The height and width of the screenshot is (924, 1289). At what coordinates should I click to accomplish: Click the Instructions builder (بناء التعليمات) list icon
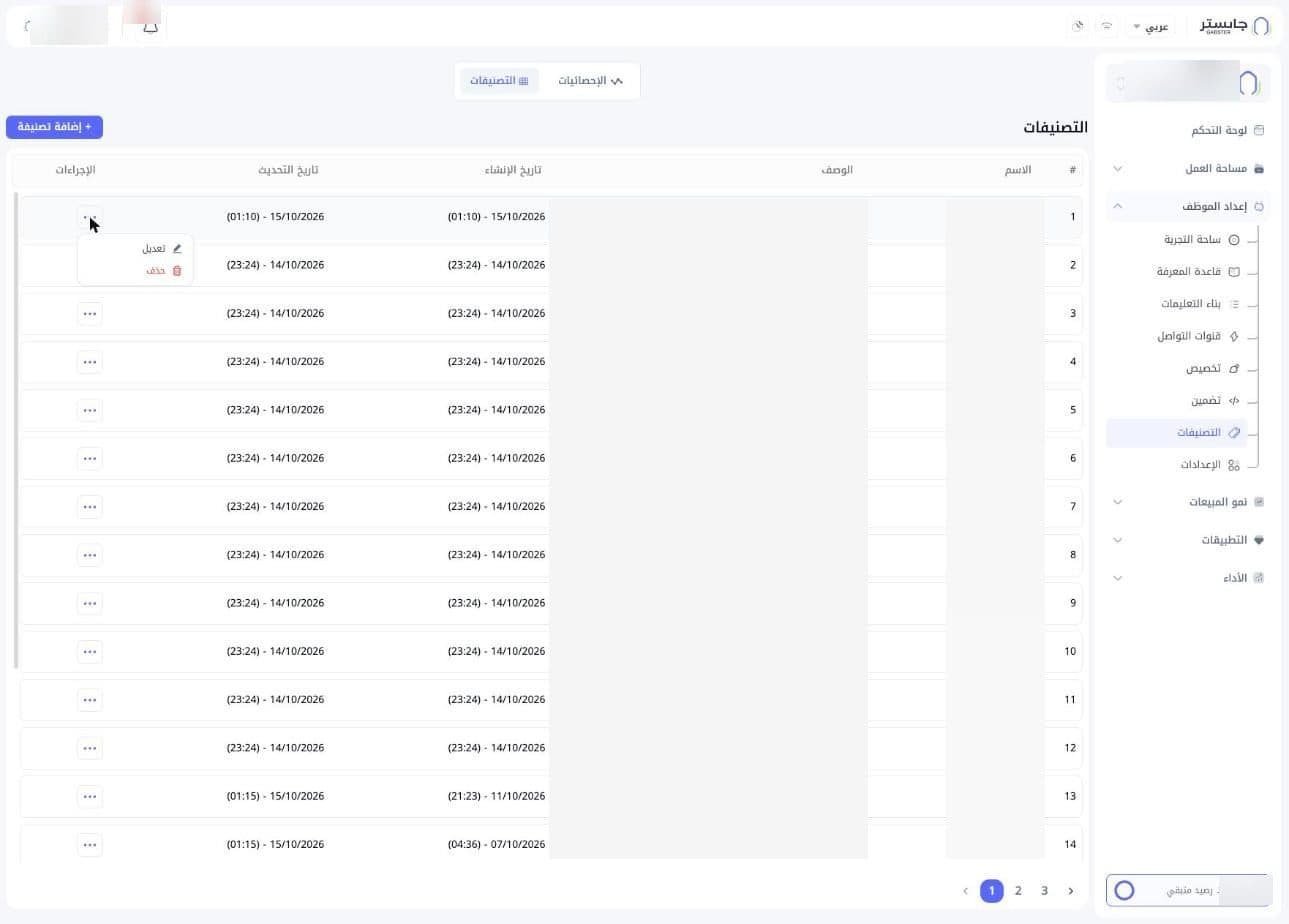pos(1234,304)
